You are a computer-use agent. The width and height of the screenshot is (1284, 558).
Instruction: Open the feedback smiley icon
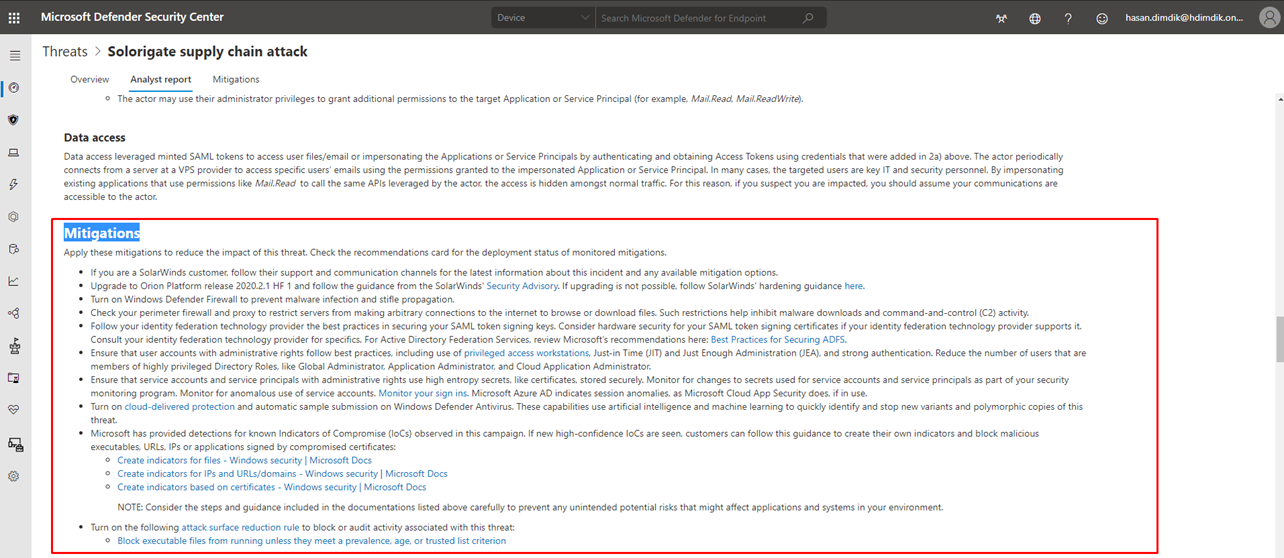pyautogui.click(x=1102, y=18)
